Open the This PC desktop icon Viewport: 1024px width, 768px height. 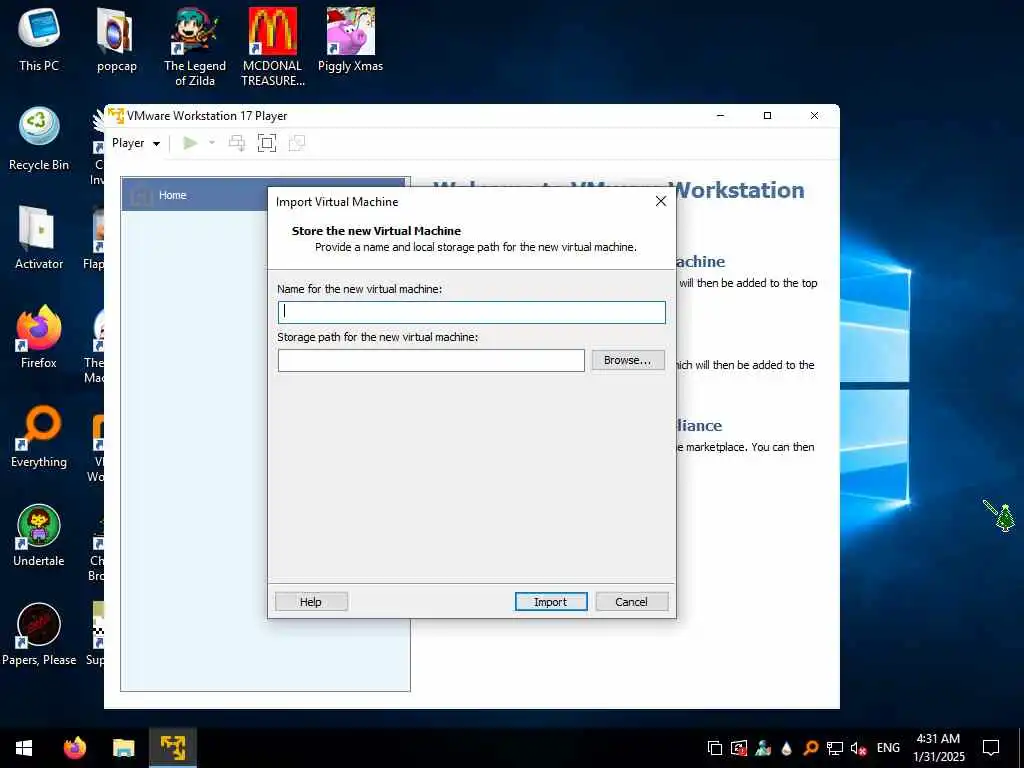click(39, 39)
